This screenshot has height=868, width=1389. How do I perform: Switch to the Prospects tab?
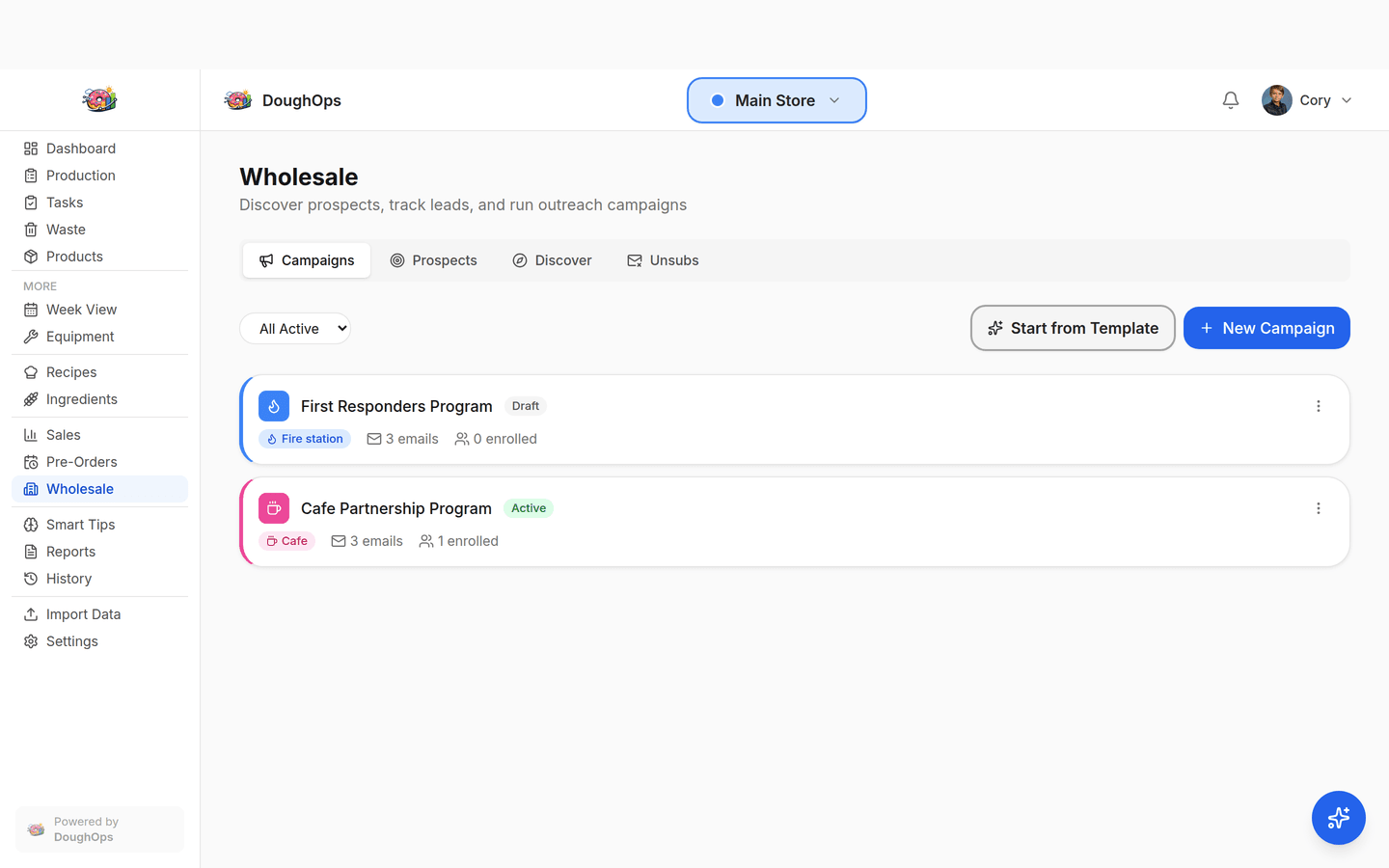point(433,259)
